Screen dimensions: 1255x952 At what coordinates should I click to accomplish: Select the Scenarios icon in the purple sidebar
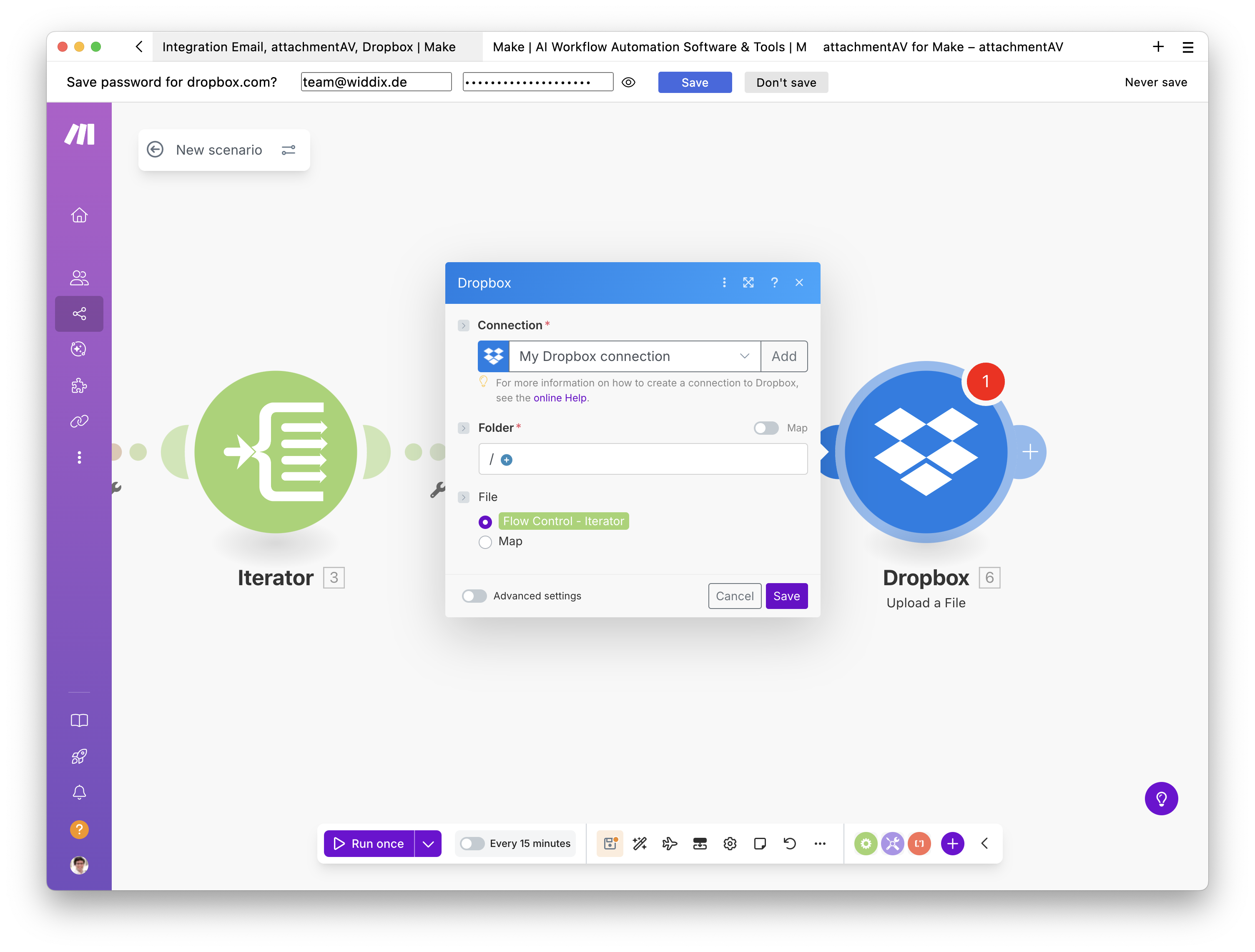click(x=79, y=313)
